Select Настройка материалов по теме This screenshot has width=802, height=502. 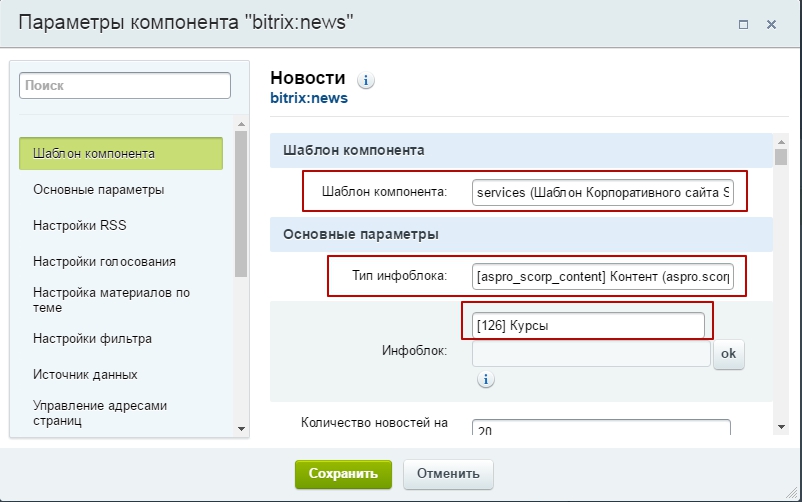111,300
